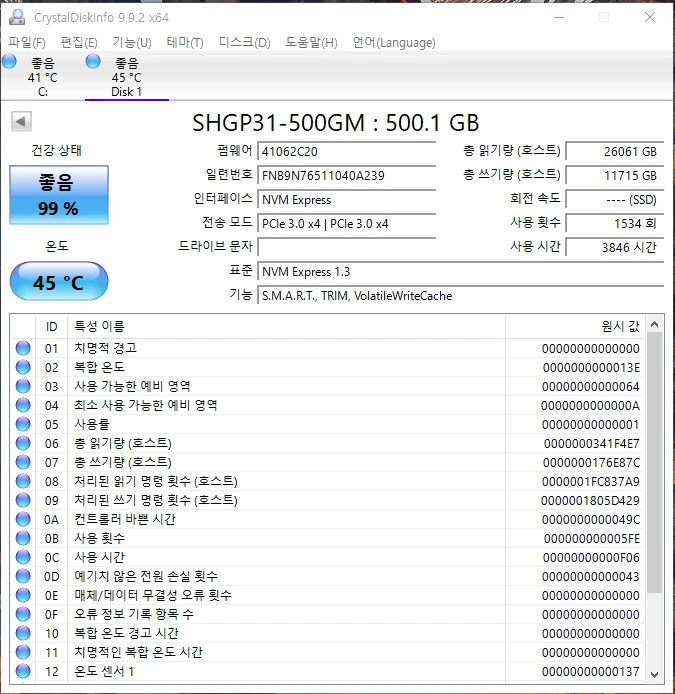Viewport: 675px width, 694px height.
Task: Open the 디스크(D) menu
Action: click(244, 42)
